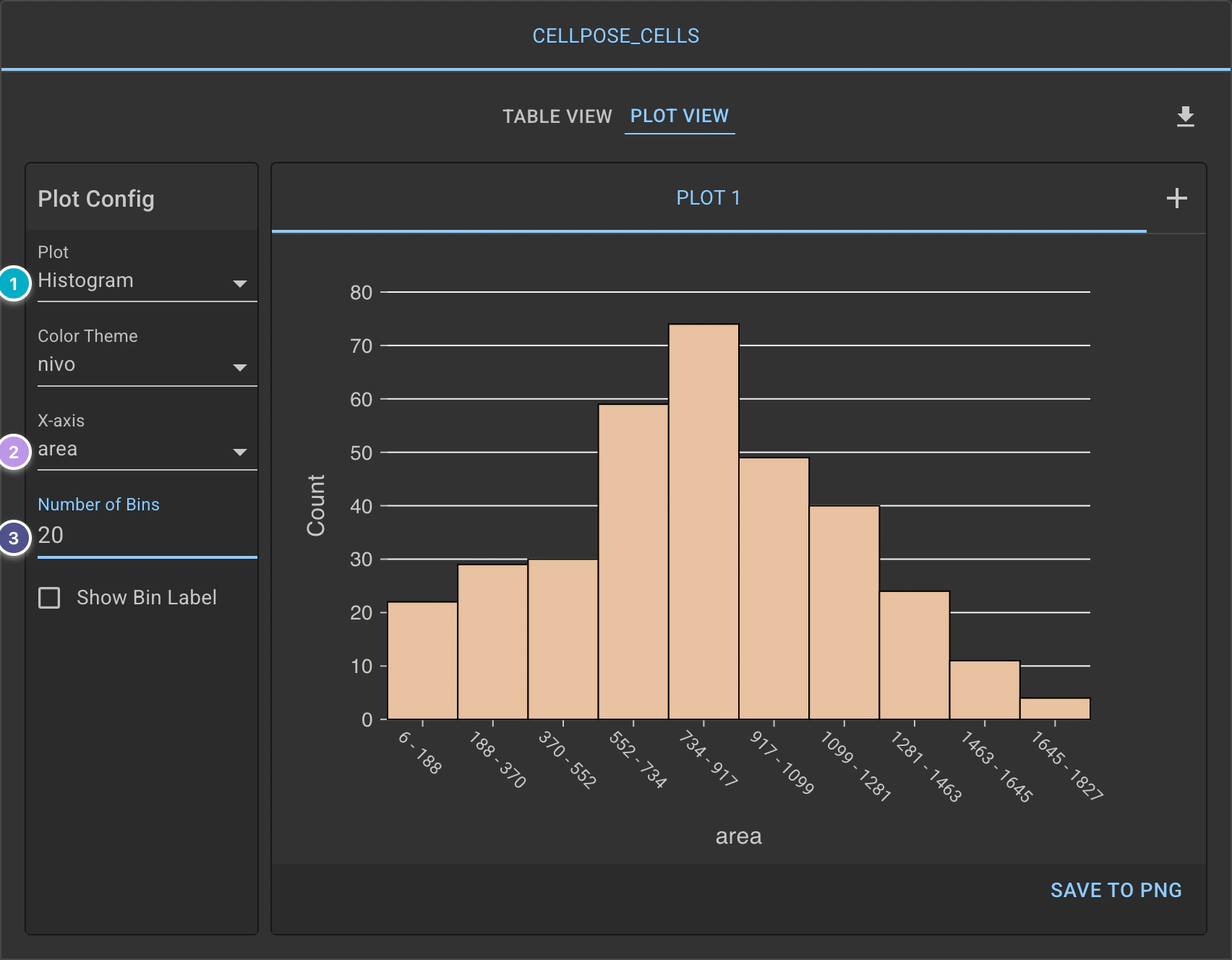Focus the Number of Bins field
The width and height of the screenshot is (1232, 960).
point(147,536)
